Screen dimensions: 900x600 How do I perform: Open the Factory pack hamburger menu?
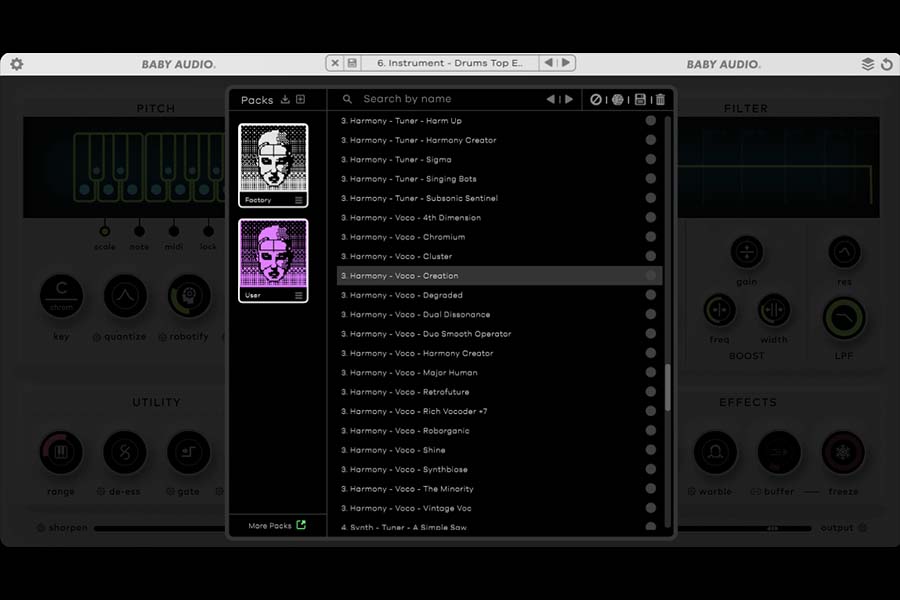point(298,200)
